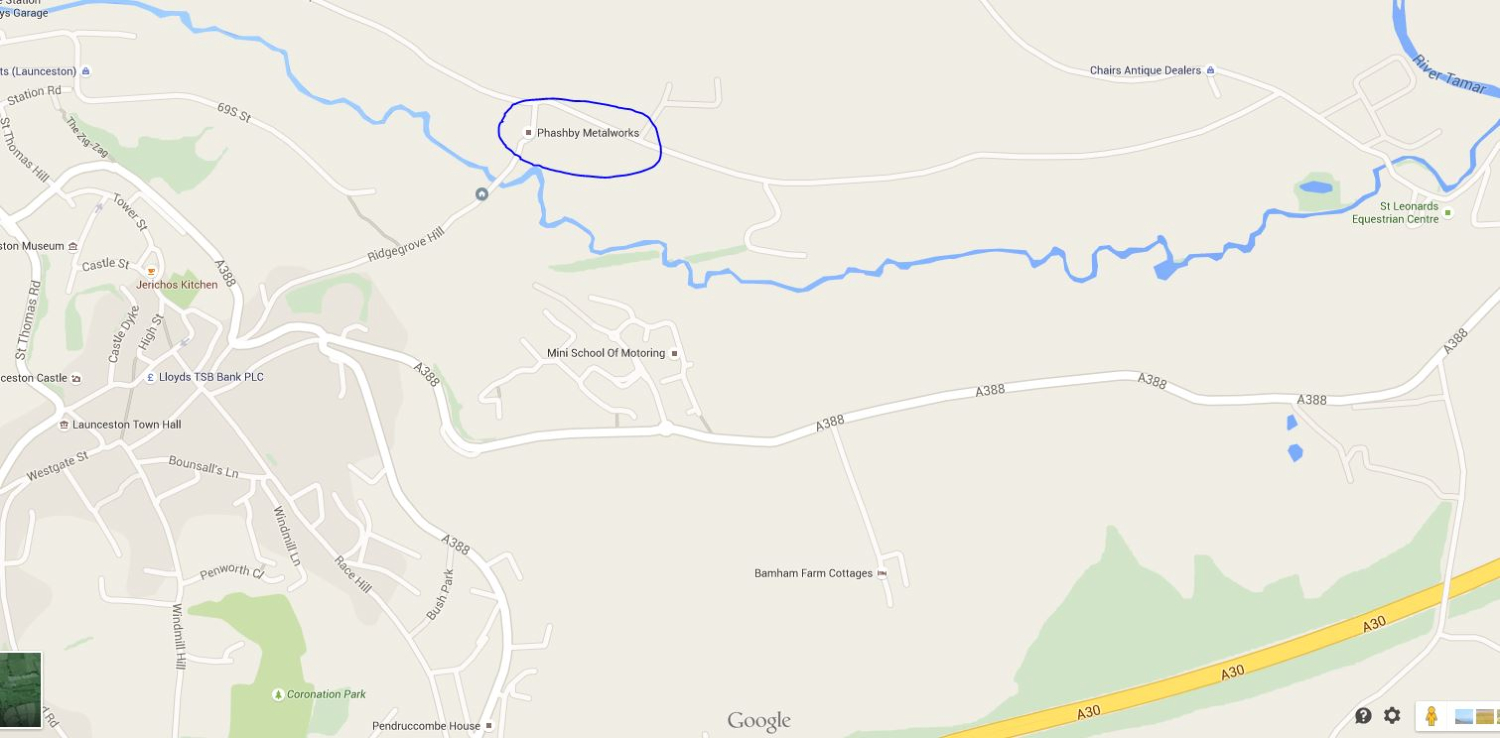Open the help and feedback icon
The height and width of the screenshot is (738, 1500).
1363,715
